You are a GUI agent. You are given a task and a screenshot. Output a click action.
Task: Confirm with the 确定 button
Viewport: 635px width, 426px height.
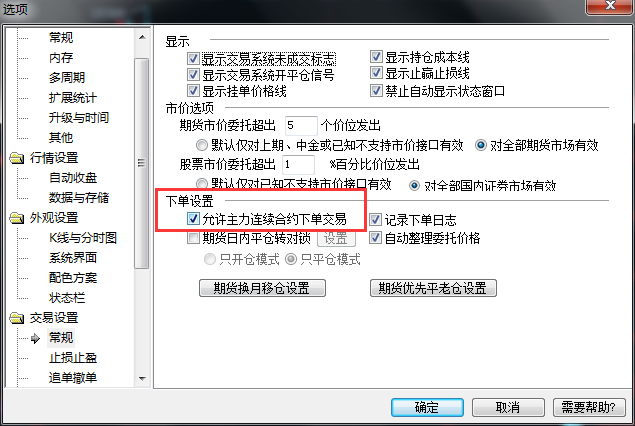(427, 407)
